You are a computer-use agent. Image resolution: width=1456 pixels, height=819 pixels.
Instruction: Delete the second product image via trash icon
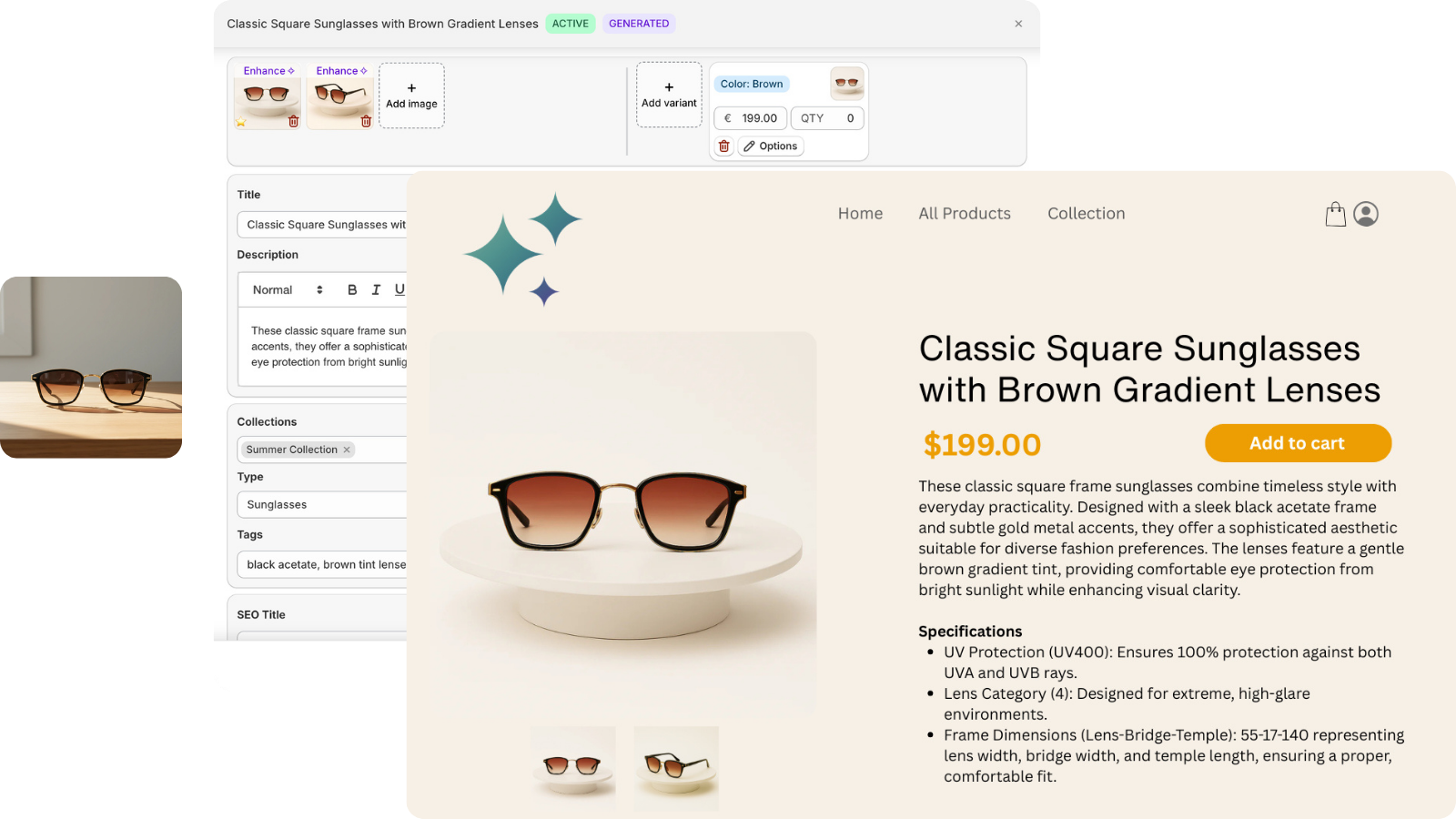[x=366, y=120]
